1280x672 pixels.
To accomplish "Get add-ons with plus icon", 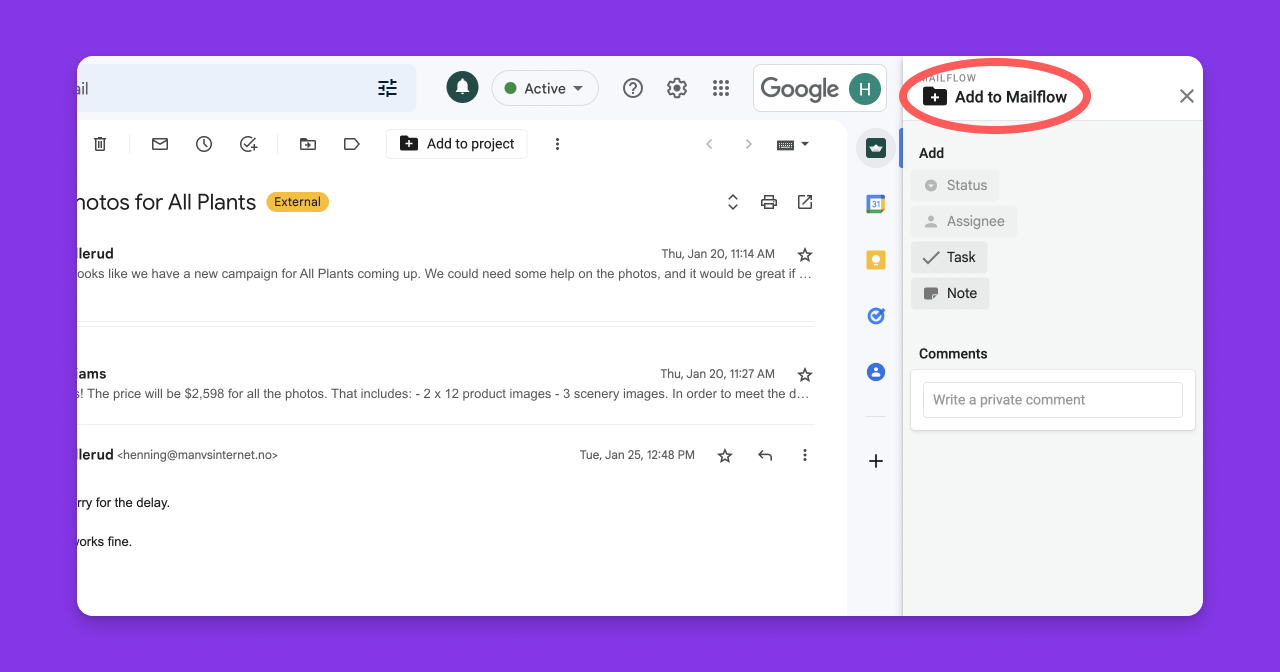I will click(876, 461).
